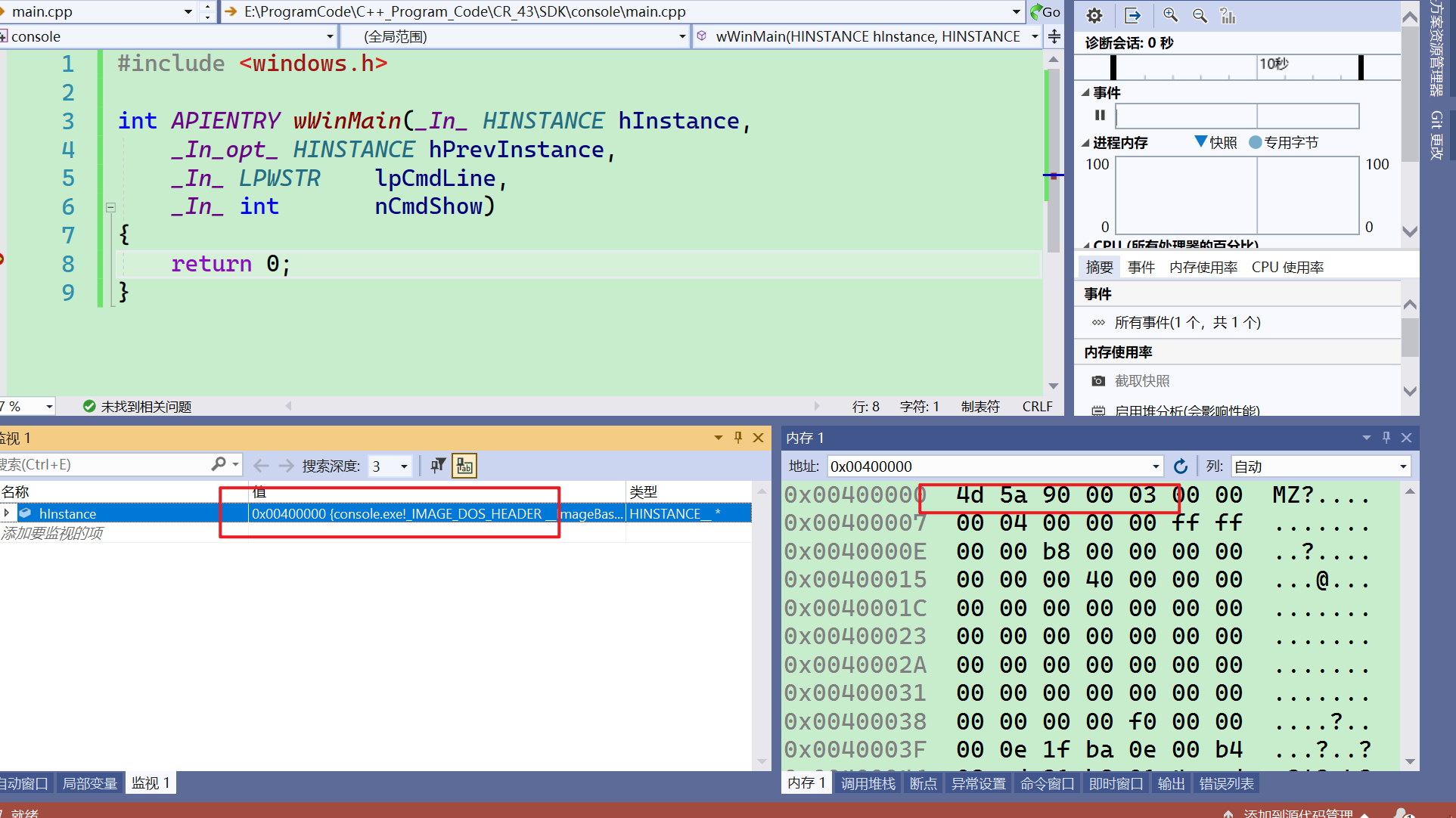Viewport: 1456px width, 818px height.
Task: Click the diagnostic output export icon
Action: click(1132, 16)
